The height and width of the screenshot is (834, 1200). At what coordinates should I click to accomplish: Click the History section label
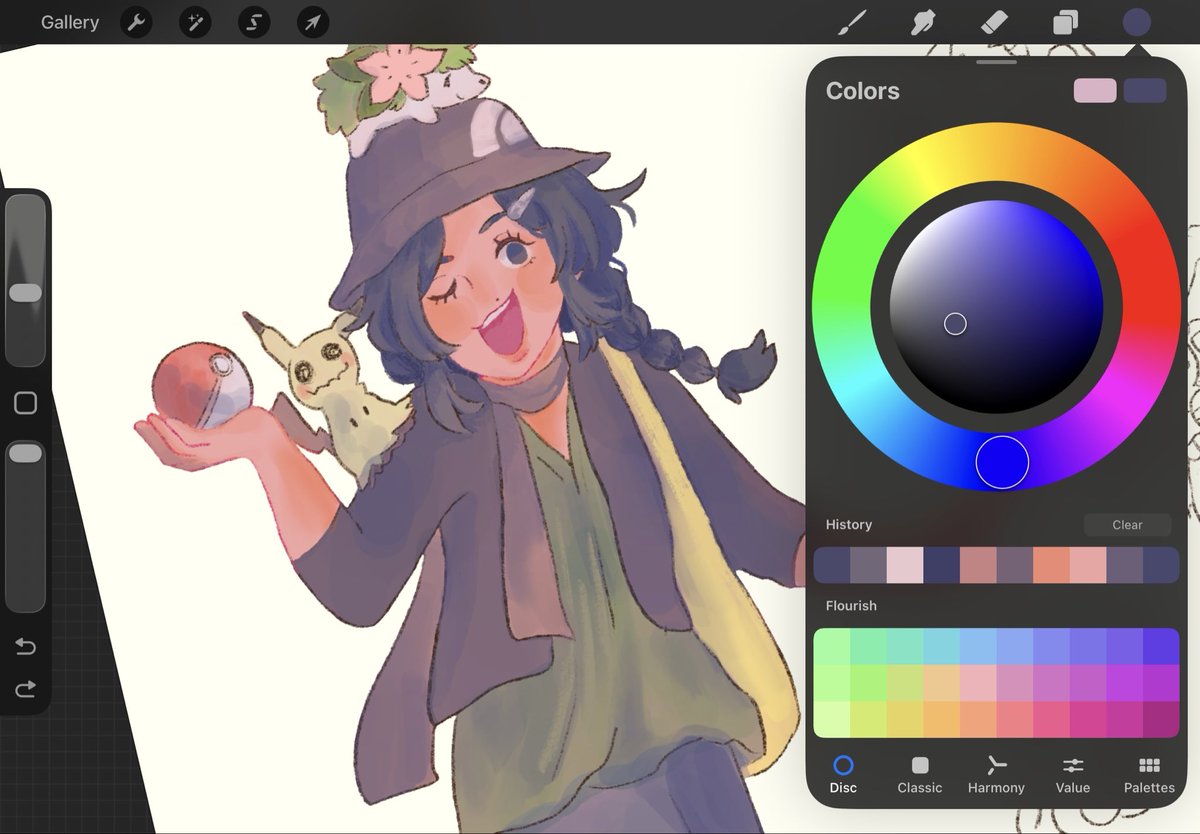[849, 525]
